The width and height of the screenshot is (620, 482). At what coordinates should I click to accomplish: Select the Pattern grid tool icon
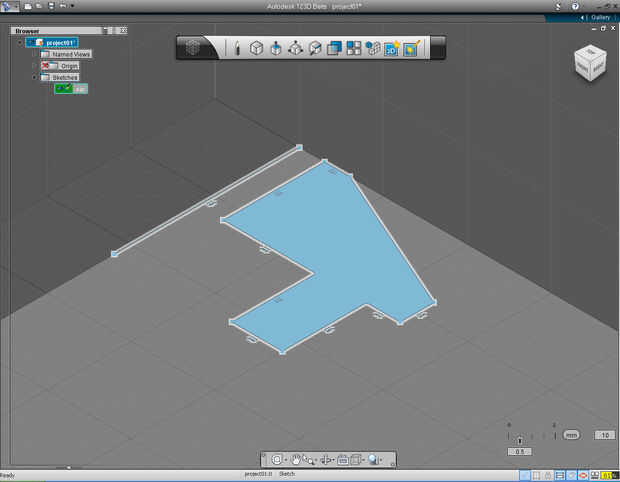coord(353,48)
